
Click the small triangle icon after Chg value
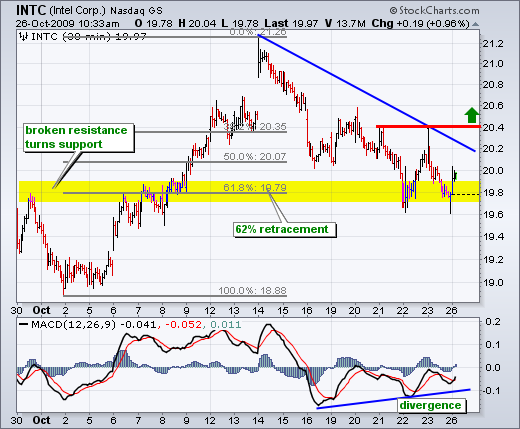tap(476, 24)
